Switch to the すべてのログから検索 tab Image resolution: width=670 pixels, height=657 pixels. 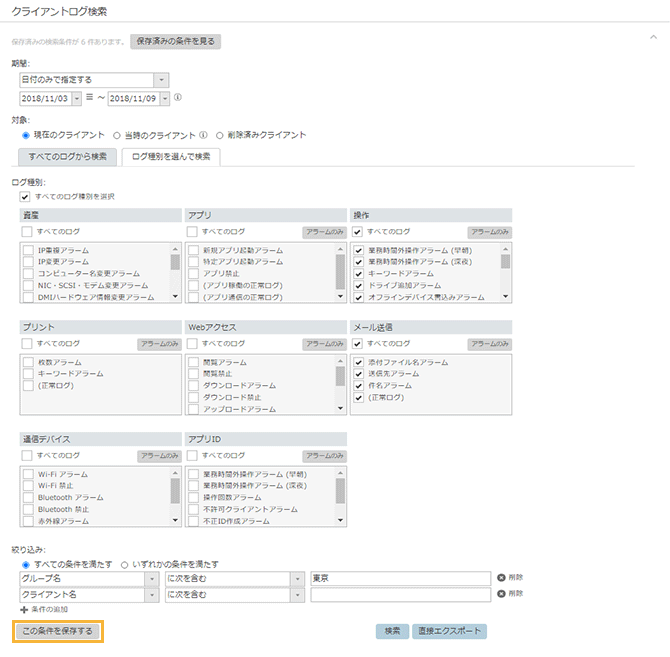pos(68,156)
